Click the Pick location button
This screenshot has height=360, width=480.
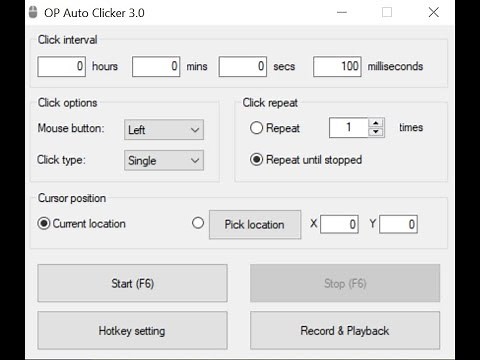point(255,225)
